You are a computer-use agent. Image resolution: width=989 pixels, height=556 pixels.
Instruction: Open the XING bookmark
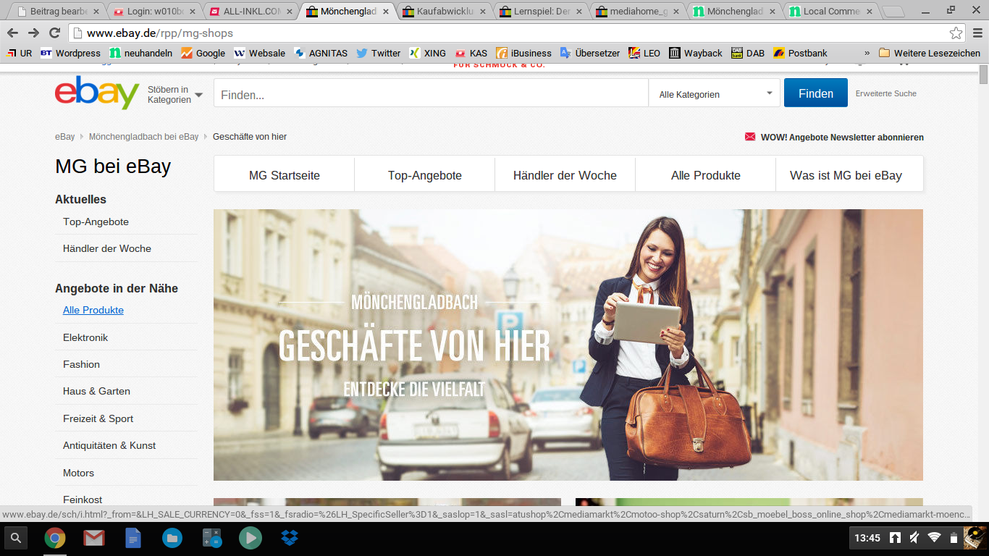click(x=428, y=53)
